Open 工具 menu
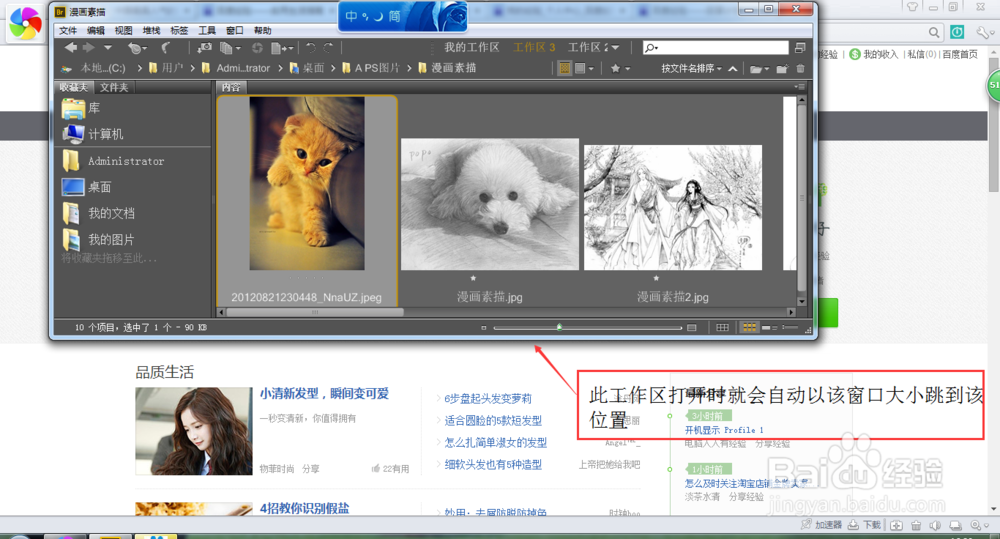The image size is (1000, 539). coord(207,31)
